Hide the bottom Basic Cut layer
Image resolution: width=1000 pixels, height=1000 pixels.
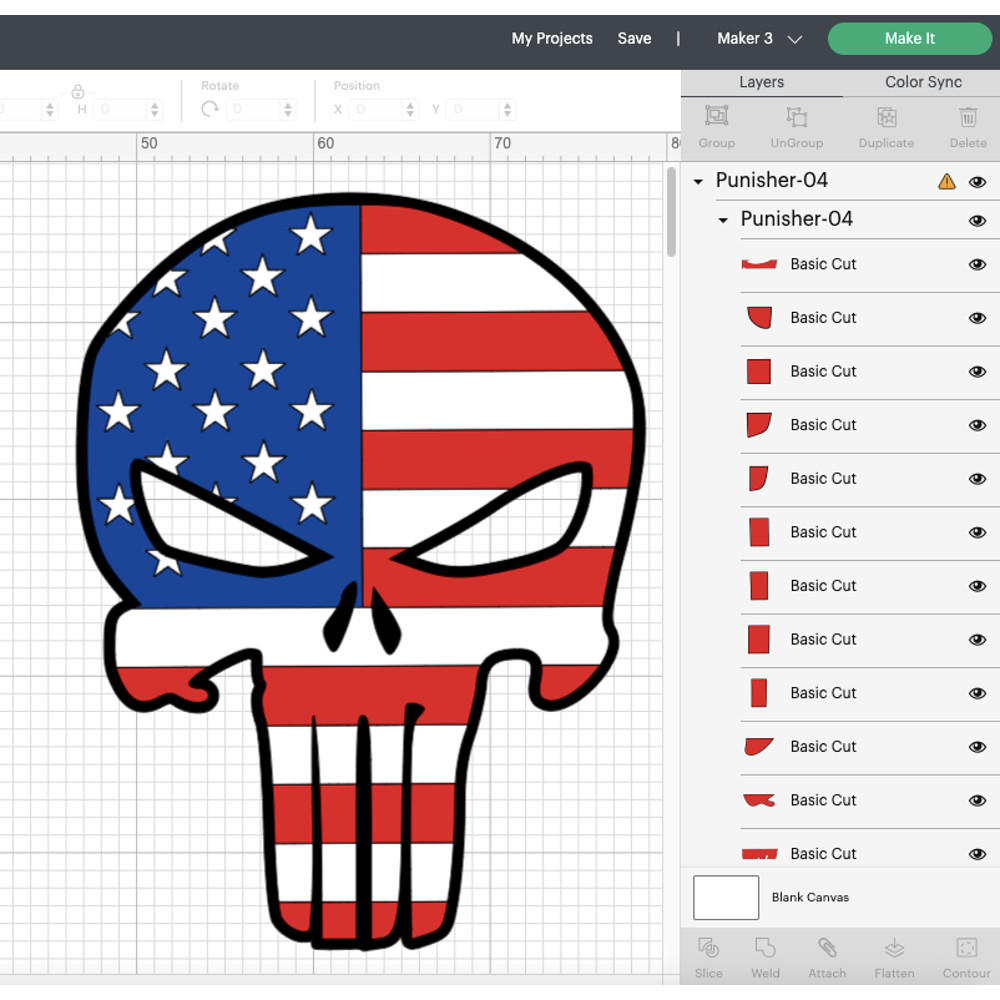click(977, 853)
